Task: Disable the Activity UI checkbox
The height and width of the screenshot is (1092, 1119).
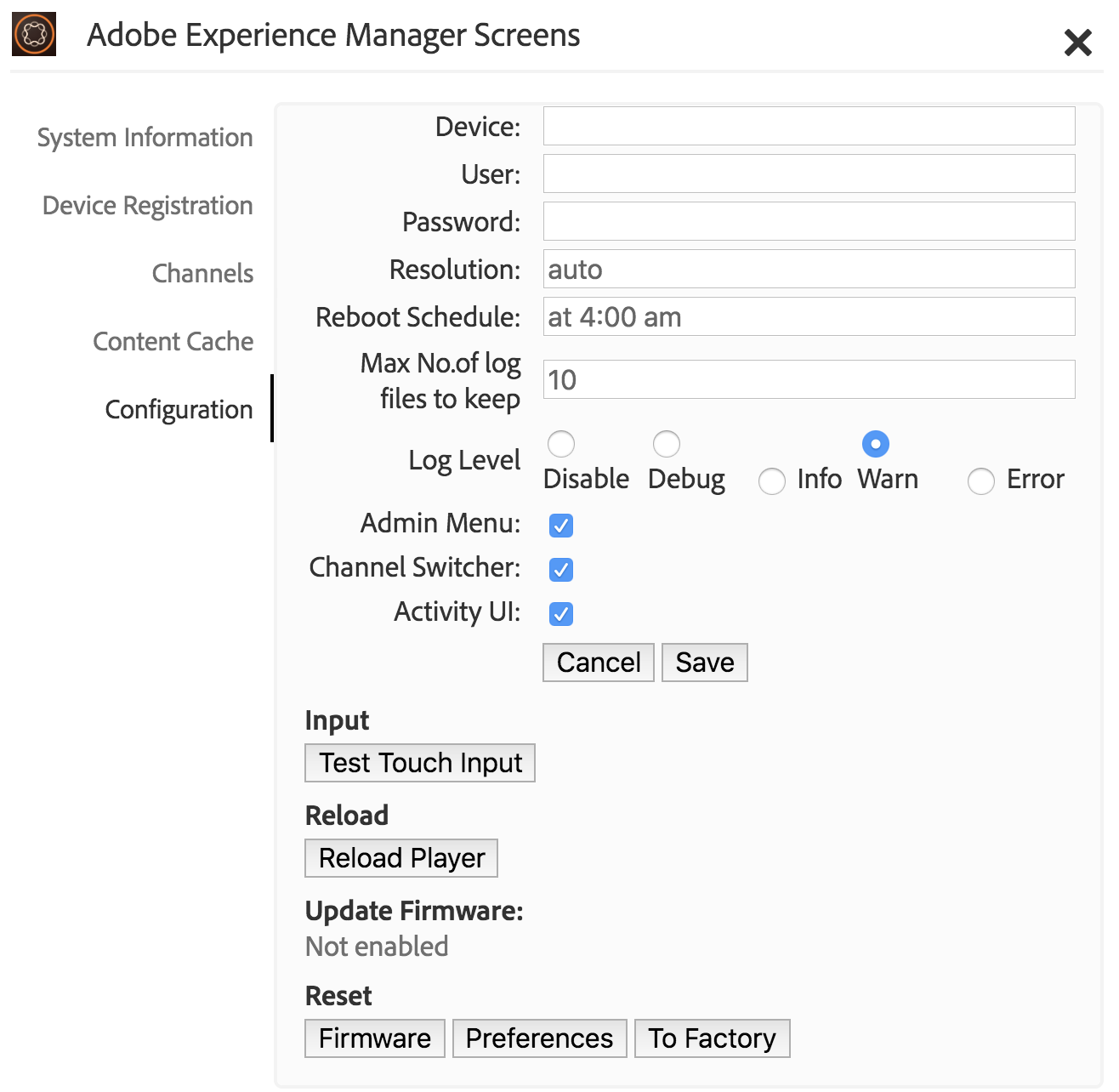Action: tap(561, 614)
